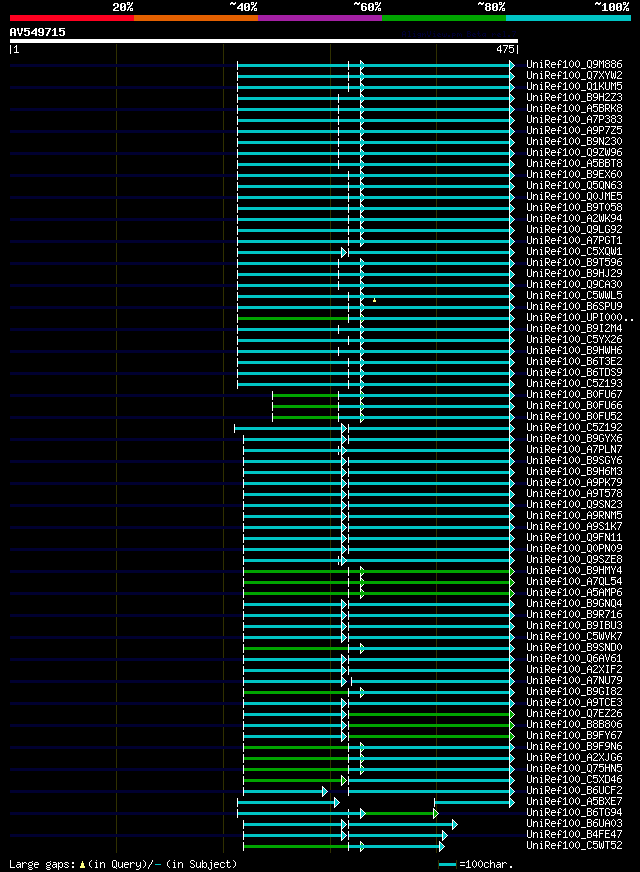Select the AV549715 query name

click(37, 32)
